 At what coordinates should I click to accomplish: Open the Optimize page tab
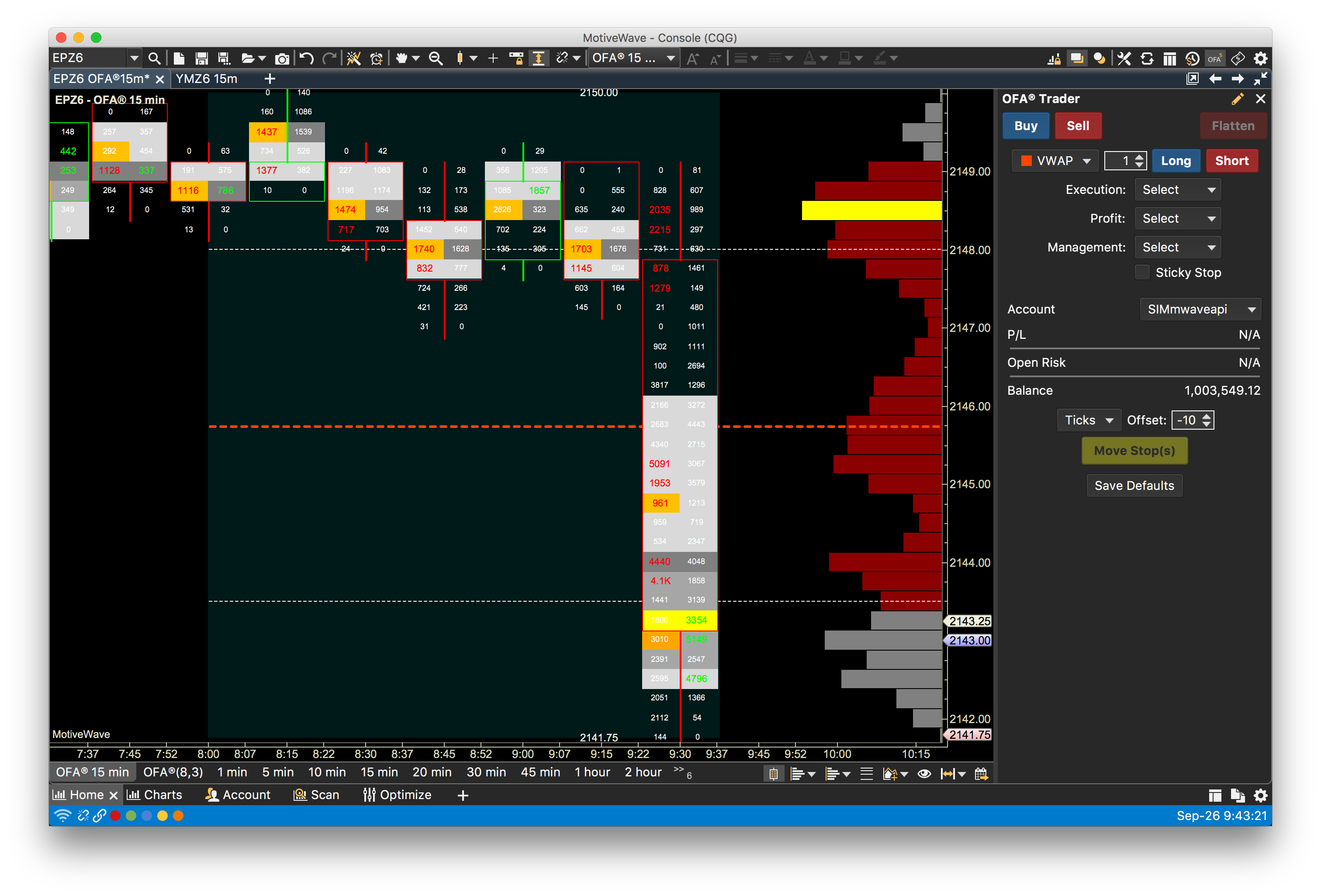(397, 795)
